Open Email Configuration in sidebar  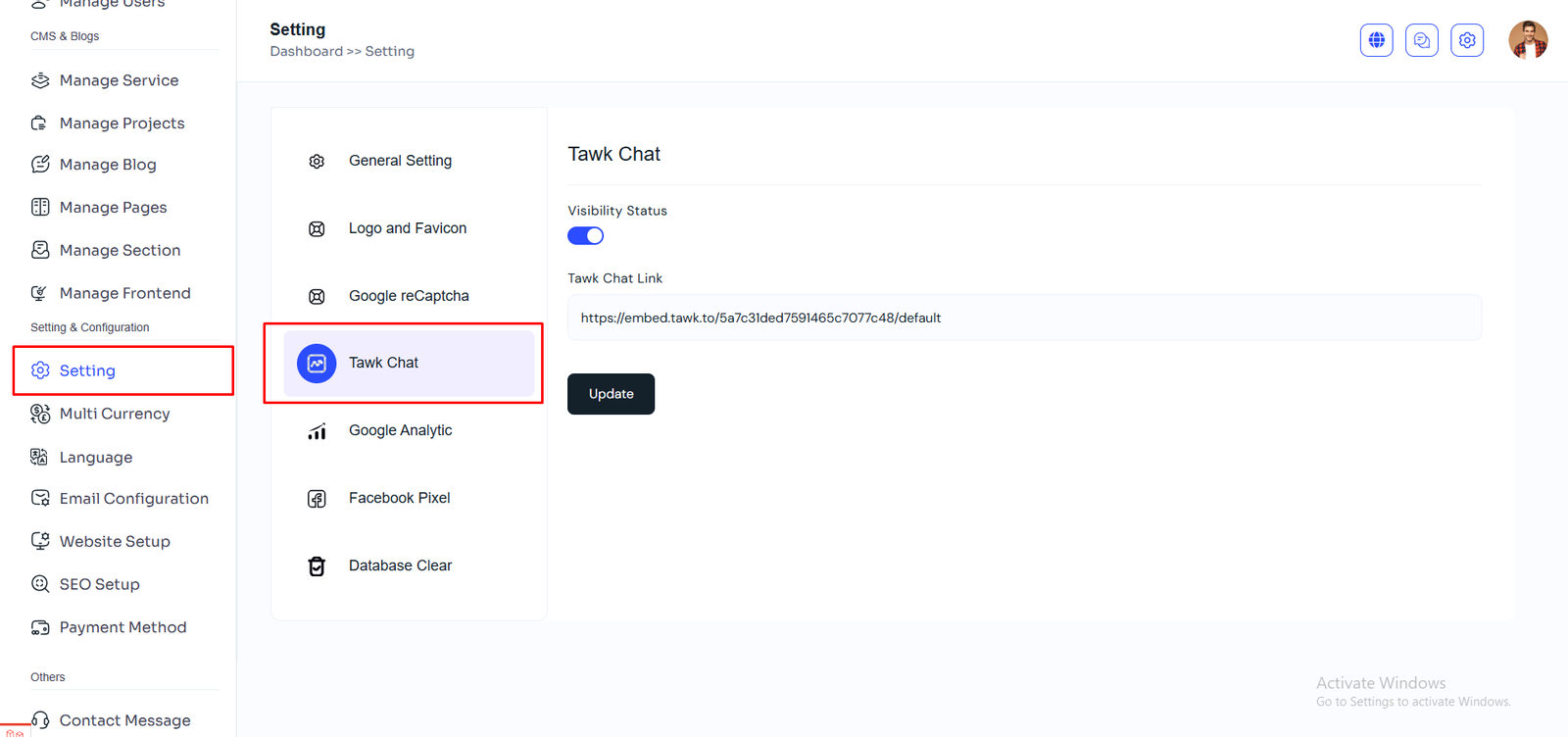pyautogui.click(x=133, y=499)
